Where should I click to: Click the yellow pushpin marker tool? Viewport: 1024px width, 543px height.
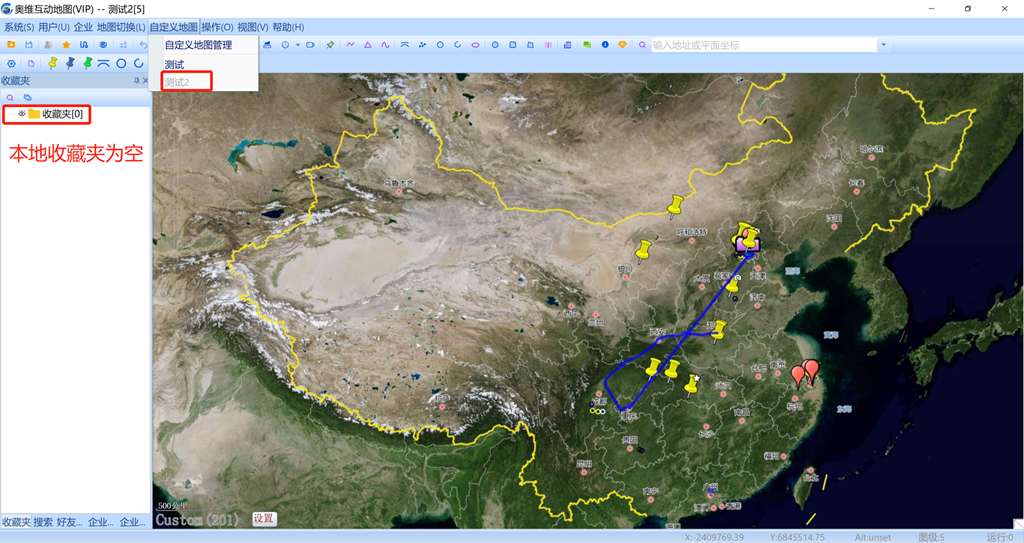tap(53, 63)
